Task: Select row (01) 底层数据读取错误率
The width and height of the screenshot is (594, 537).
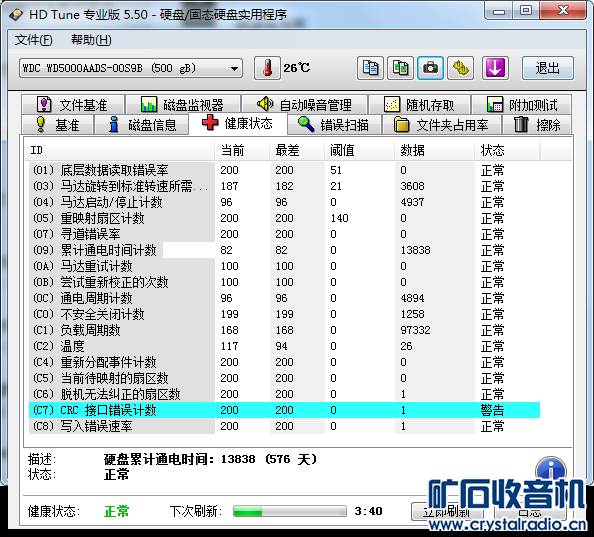Action: click(284, 170)
